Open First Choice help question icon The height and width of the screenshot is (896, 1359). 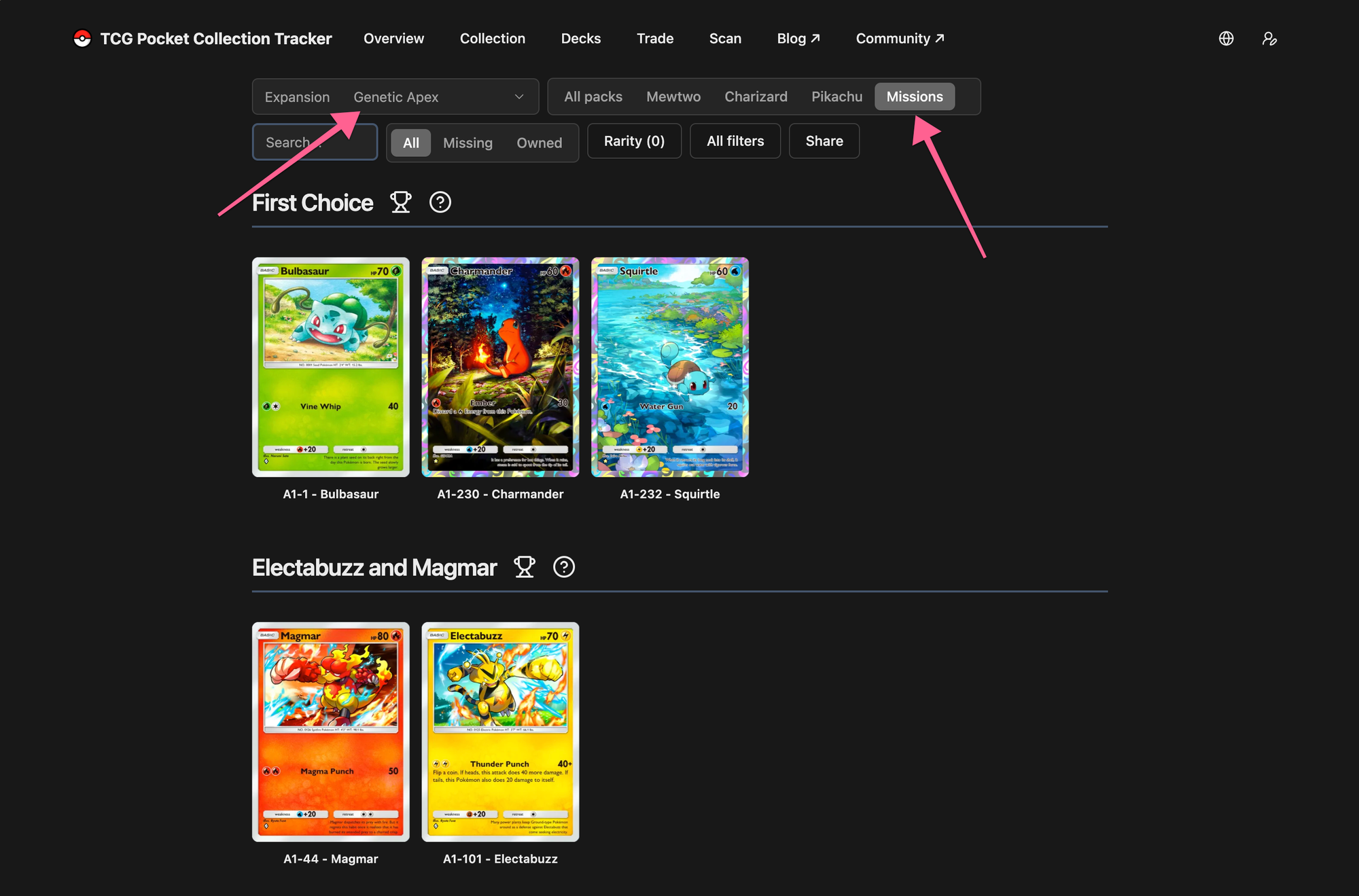[440, 202]
